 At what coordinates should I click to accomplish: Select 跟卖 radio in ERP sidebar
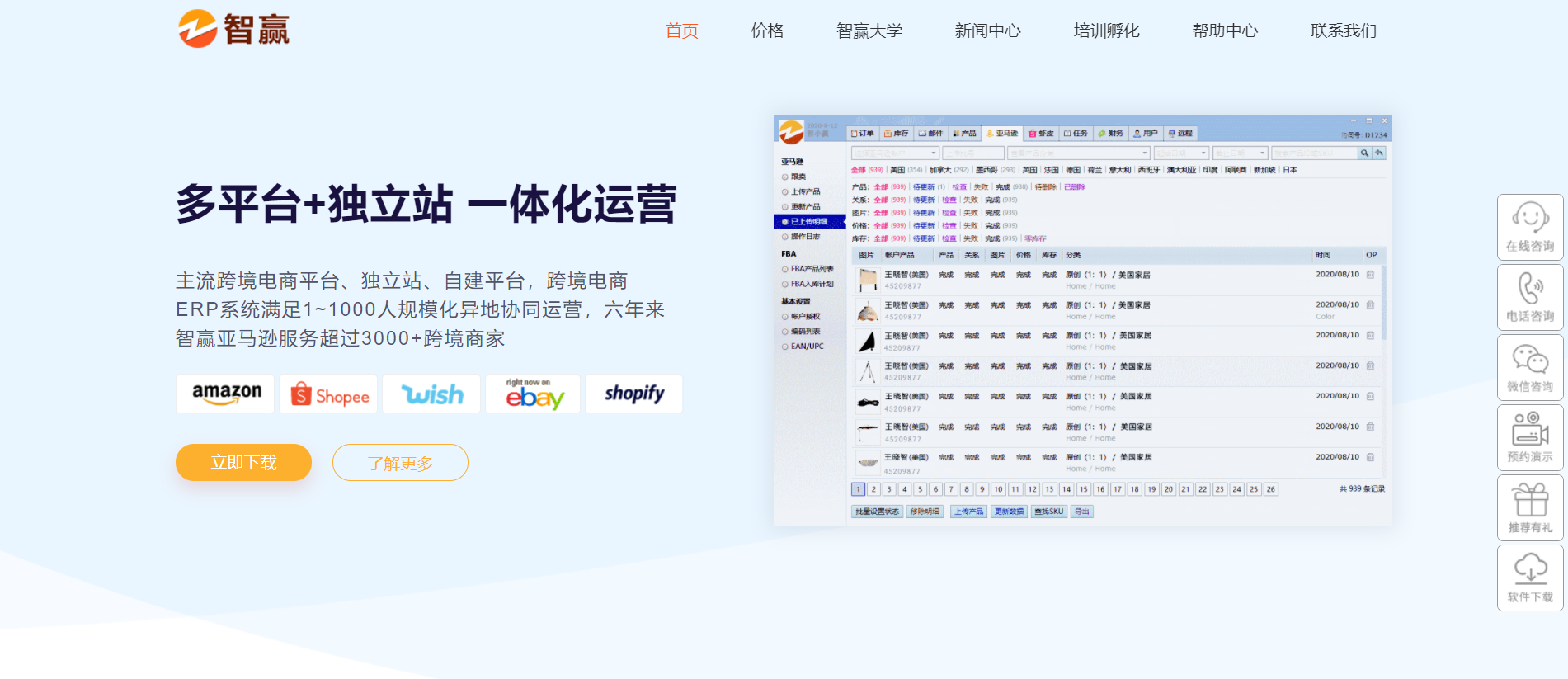[x=785, y=177]
